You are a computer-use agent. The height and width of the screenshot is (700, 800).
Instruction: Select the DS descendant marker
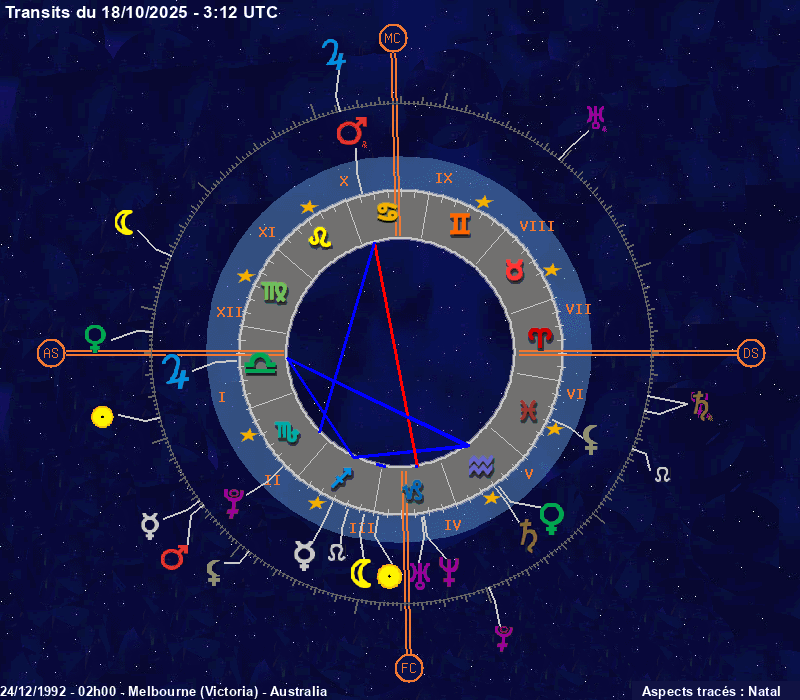751,353
